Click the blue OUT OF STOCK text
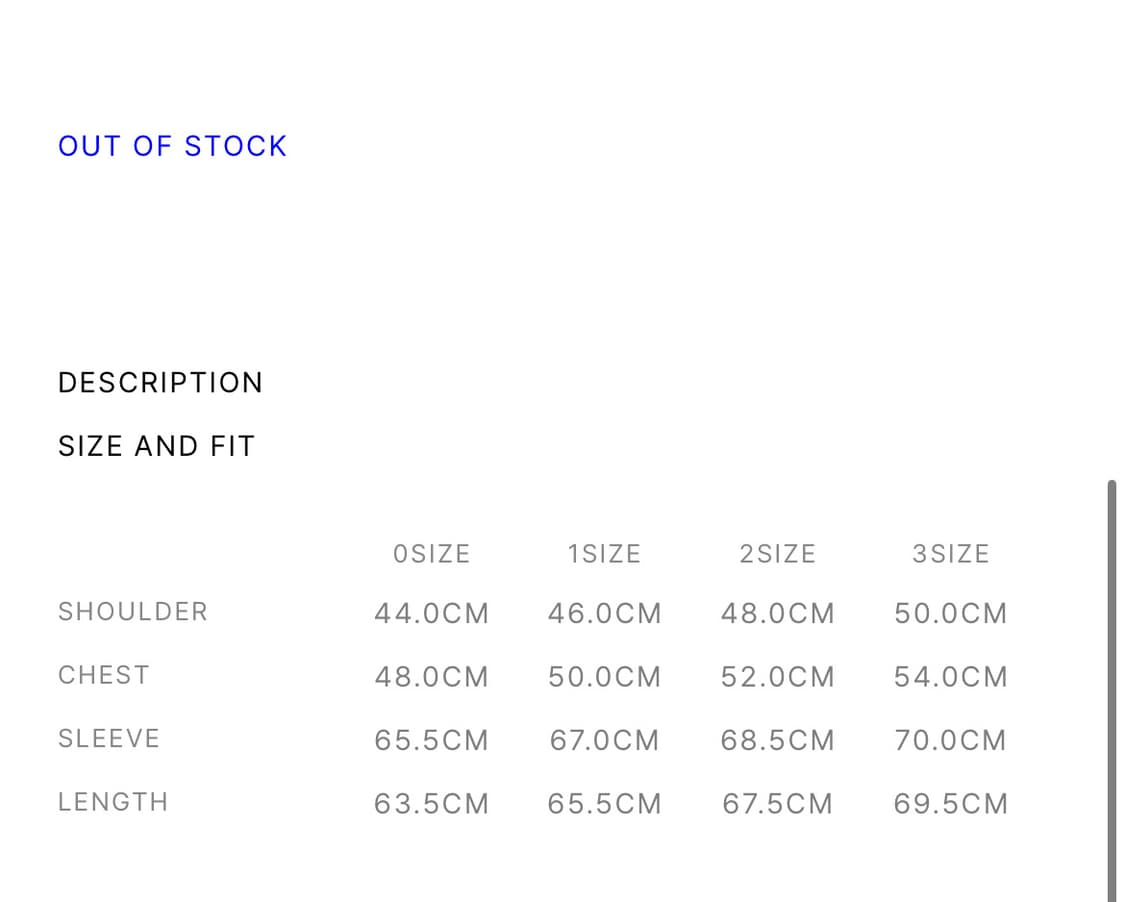Screen dimensions: 1125x902 [172, 146]
